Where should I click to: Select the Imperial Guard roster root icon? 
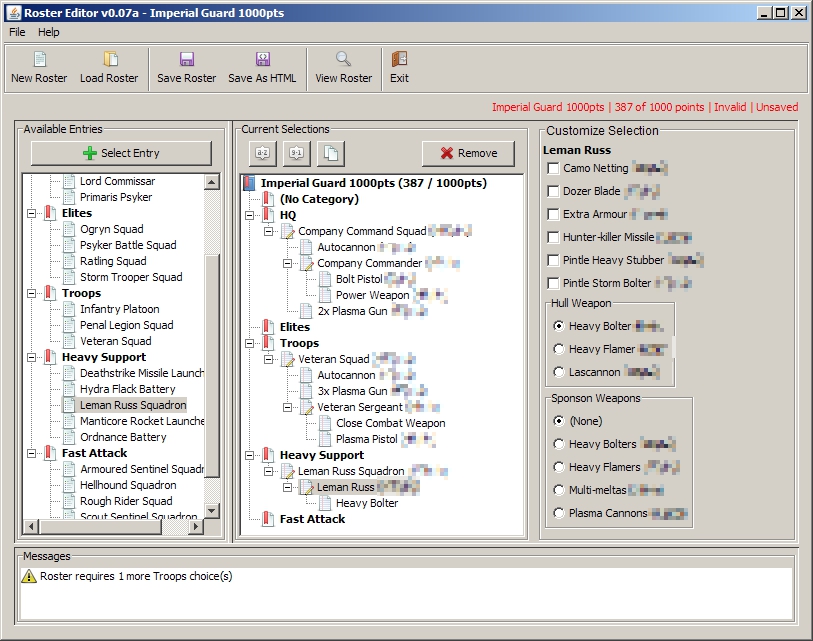coord(250,183)
